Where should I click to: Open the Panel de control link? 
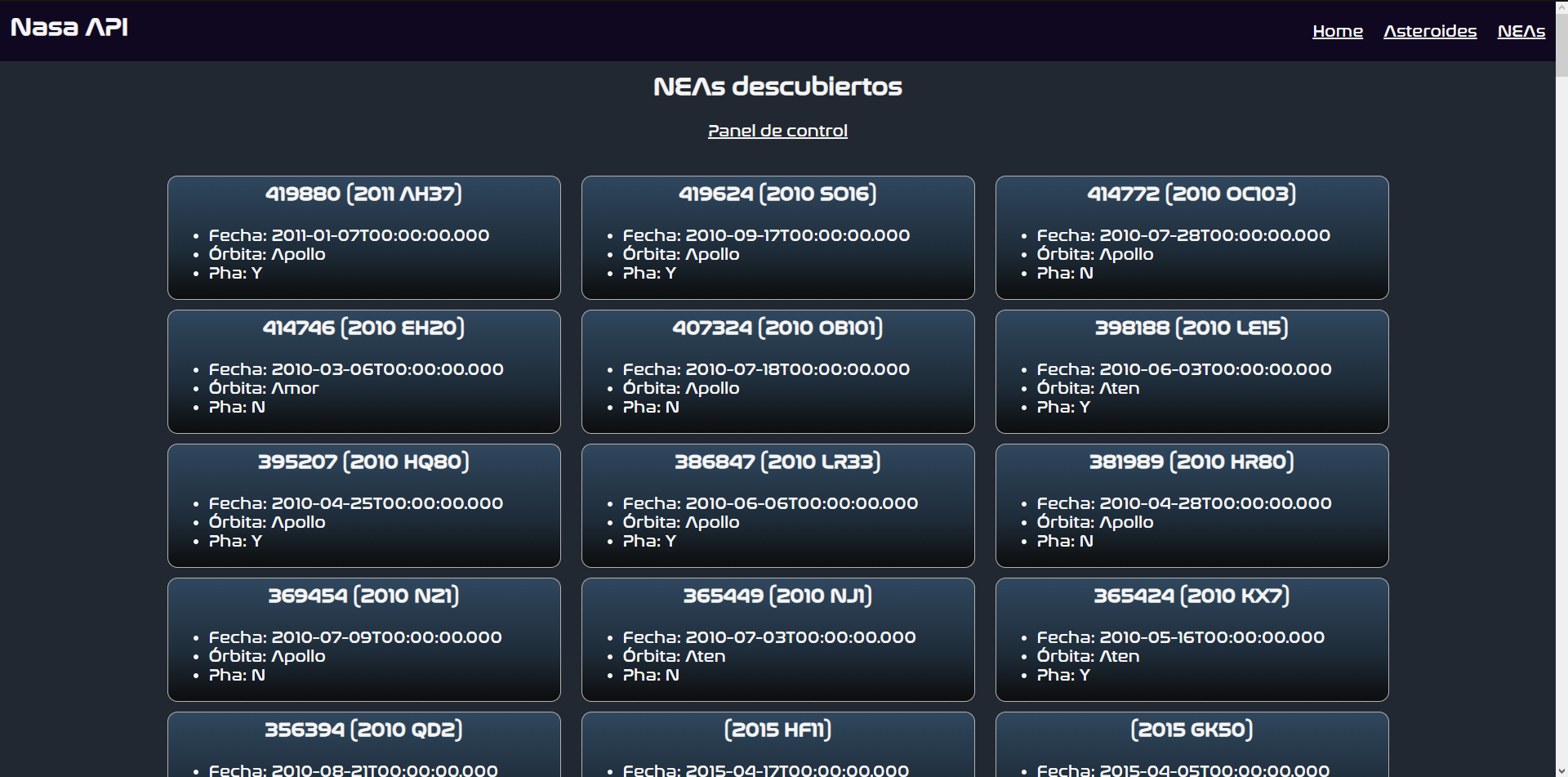(777, 131)
